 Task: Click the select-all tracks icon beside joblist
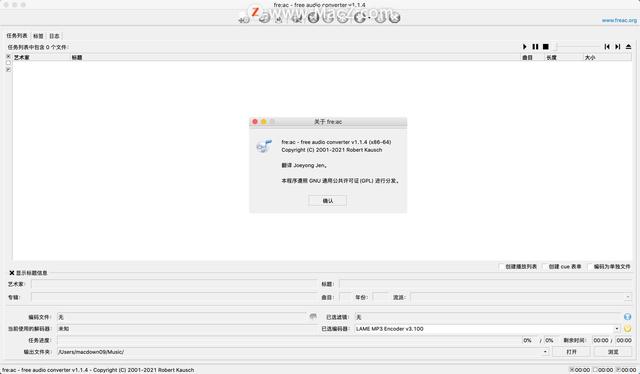pos(9,56)
